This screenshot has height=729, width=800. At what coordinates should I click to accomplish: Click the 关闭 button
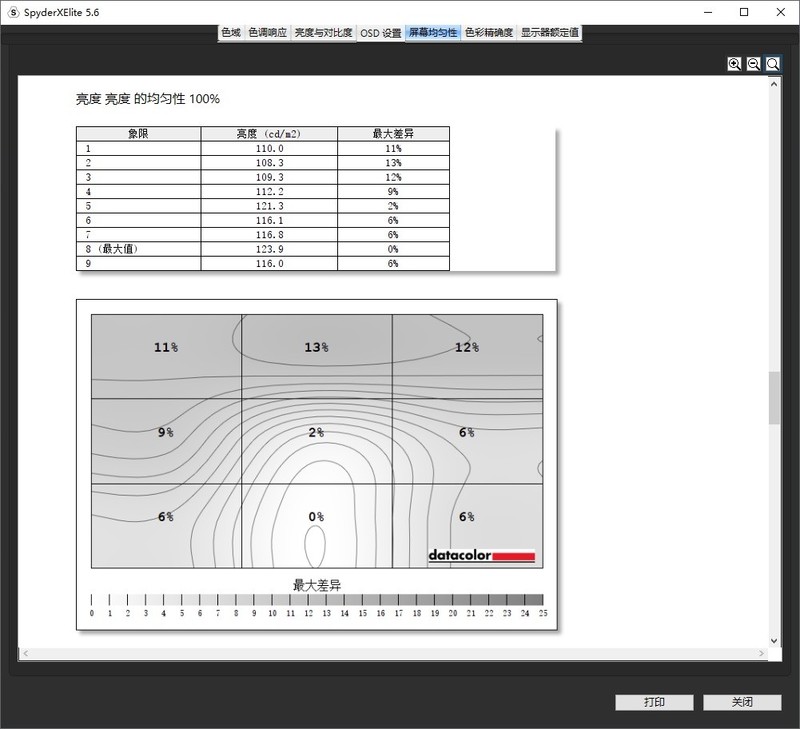(742, 702)
